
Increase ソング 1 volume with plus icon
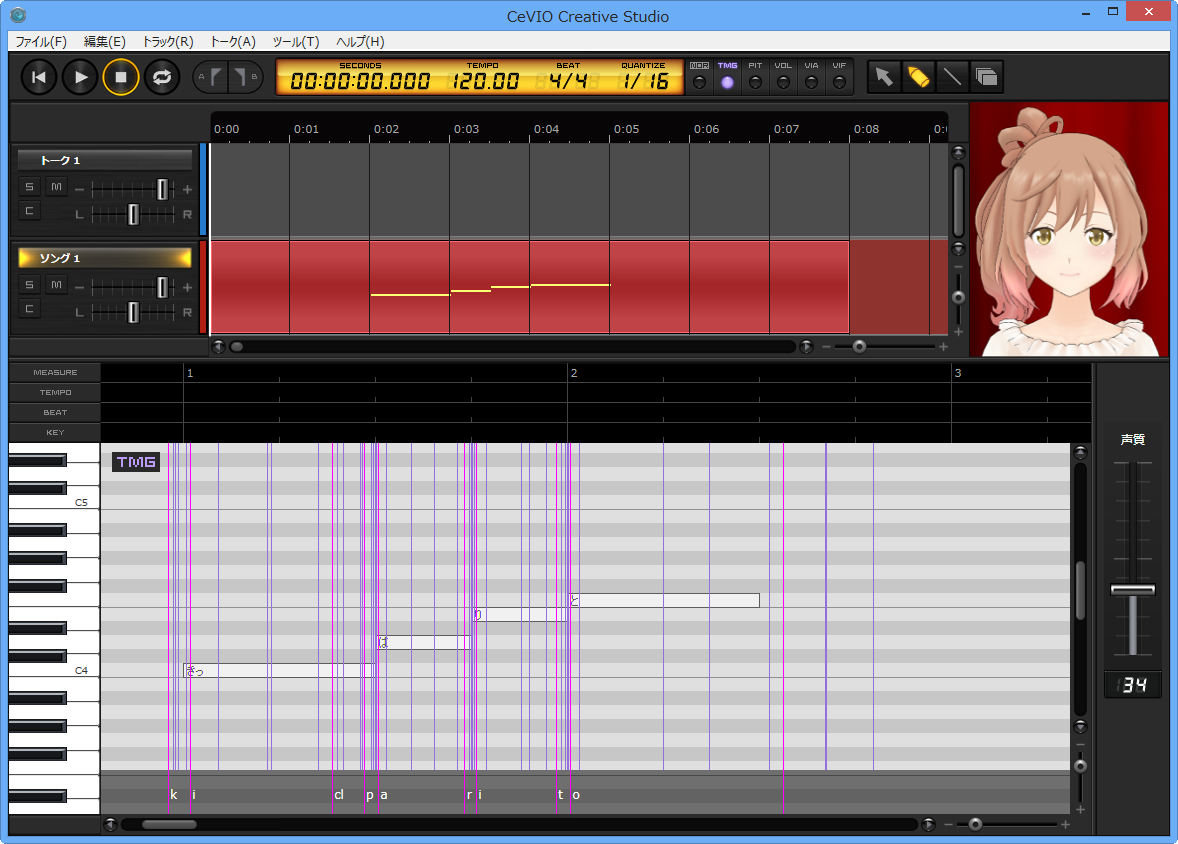[187, 287]
